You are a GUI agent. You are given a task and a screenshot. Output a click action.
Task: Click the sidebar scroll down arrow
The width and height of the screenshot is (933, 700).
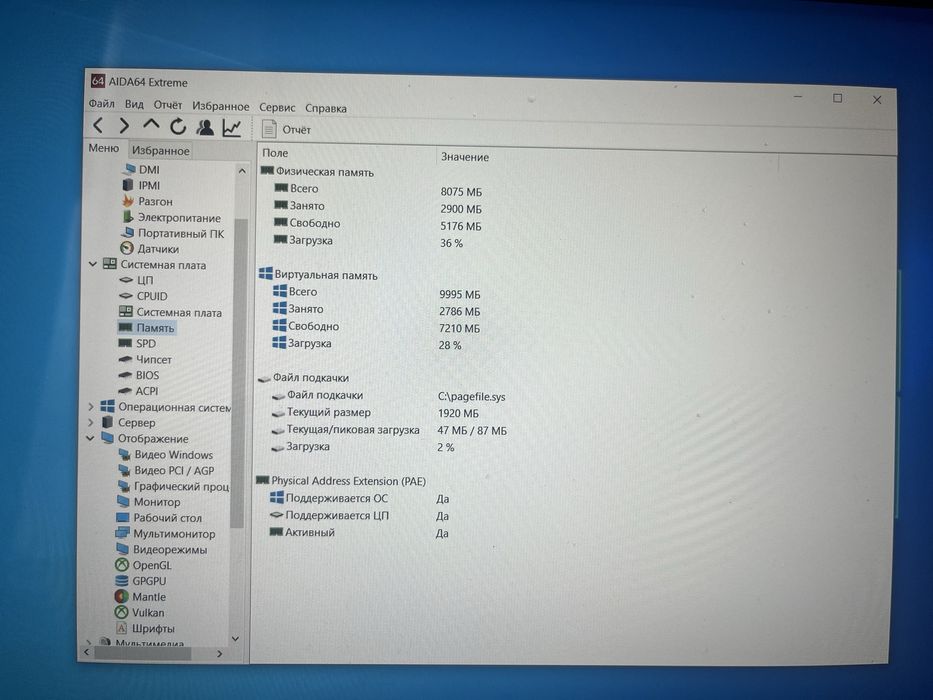coord(235,639)
